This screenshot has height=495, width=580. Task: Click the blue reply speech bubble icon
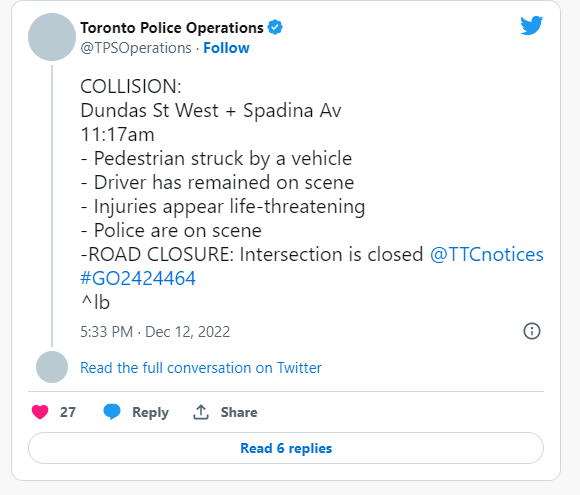point(112,412)
